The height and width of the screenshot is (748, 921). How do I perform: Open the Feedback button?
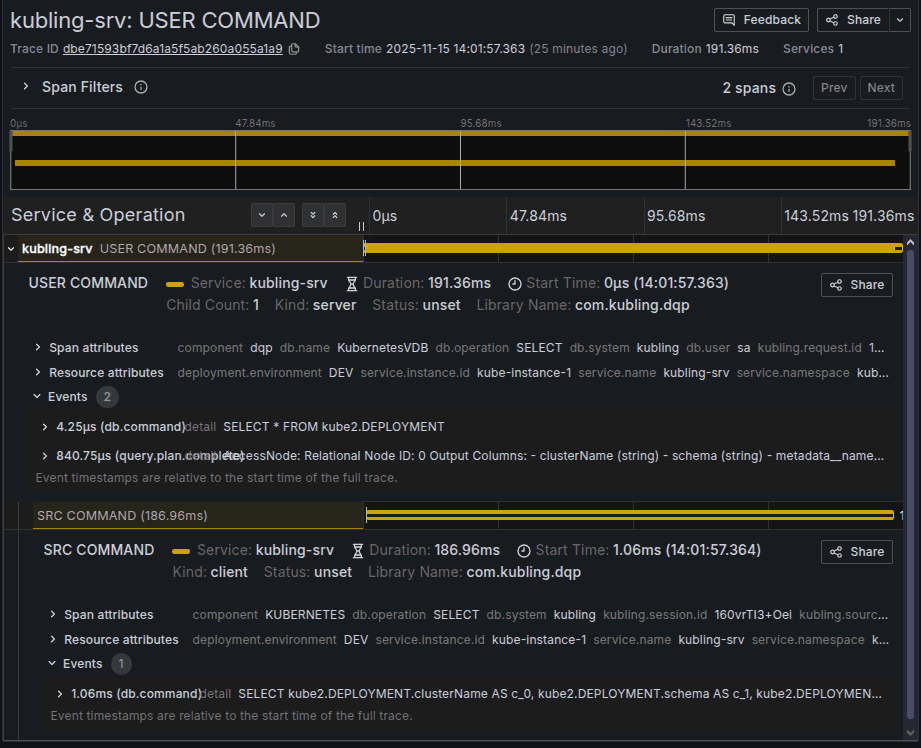pos(761,20)
